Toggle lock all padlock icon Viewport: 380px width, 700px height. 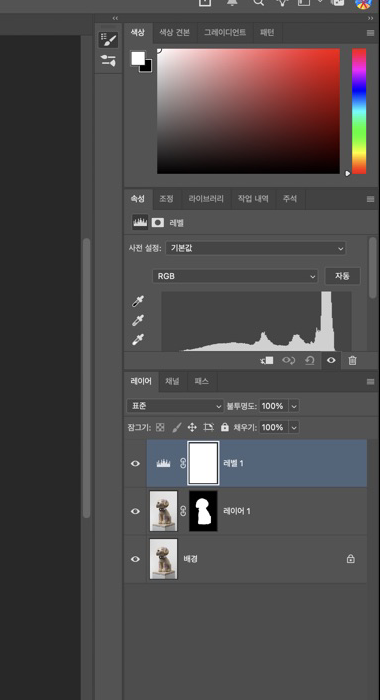pos(225,427)
